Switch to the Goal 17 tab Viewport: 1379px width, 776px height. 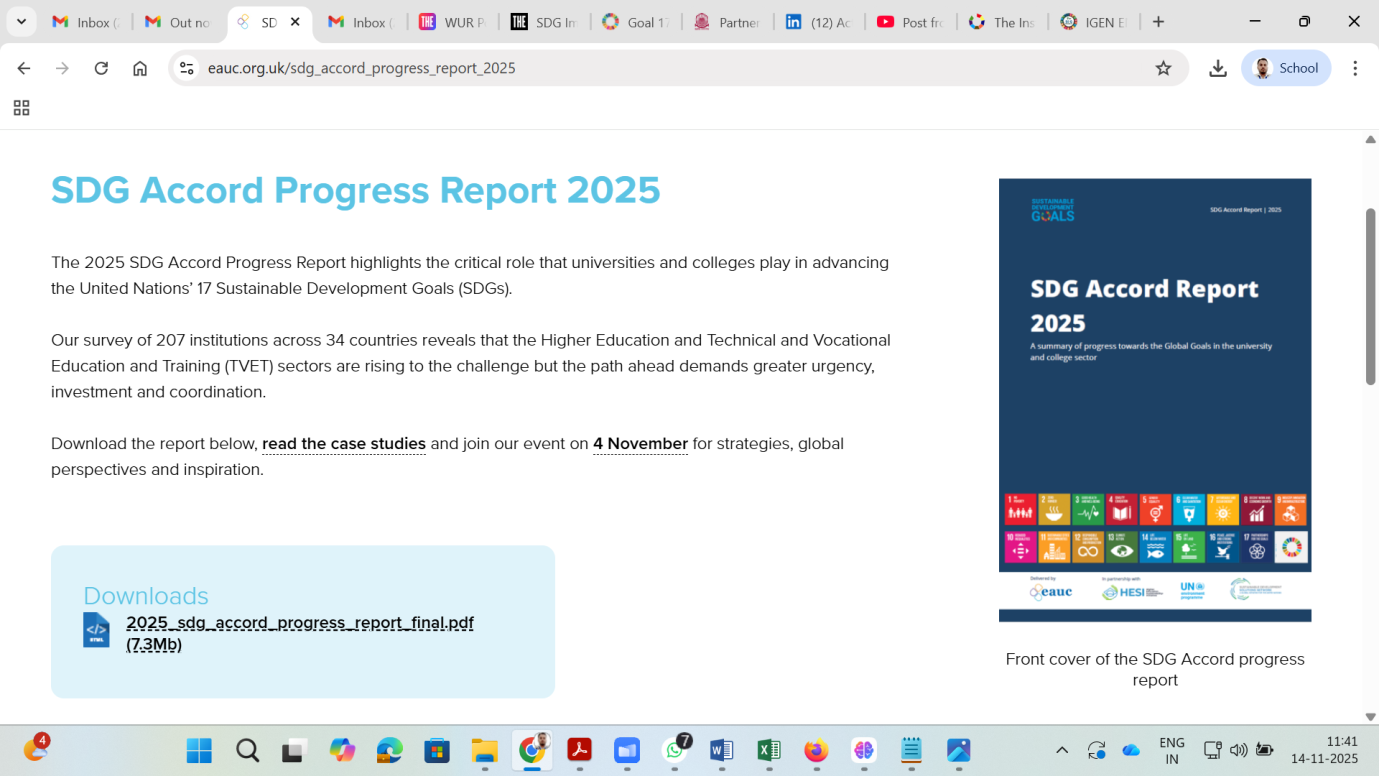[x=636, y=22]
